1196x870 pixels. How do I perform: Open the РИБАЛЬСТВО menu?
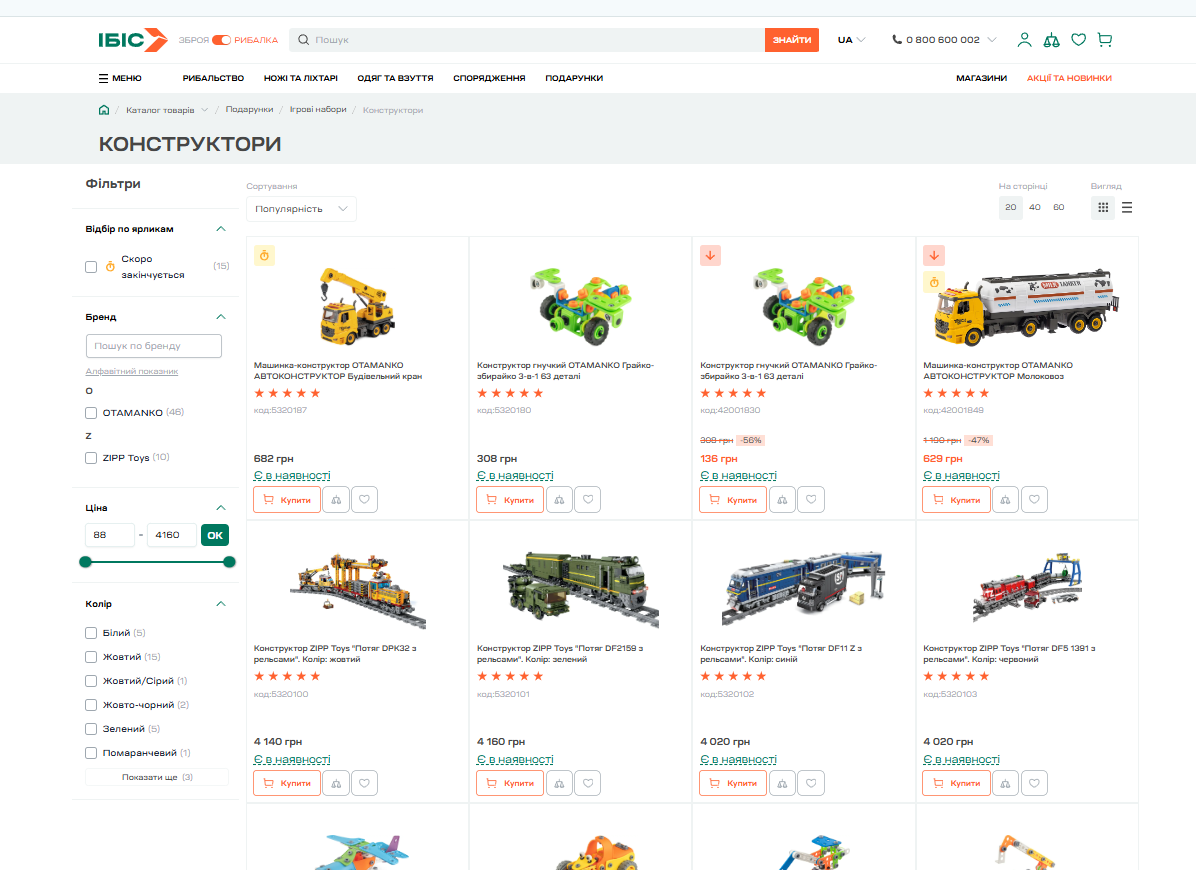coord(214,78)
